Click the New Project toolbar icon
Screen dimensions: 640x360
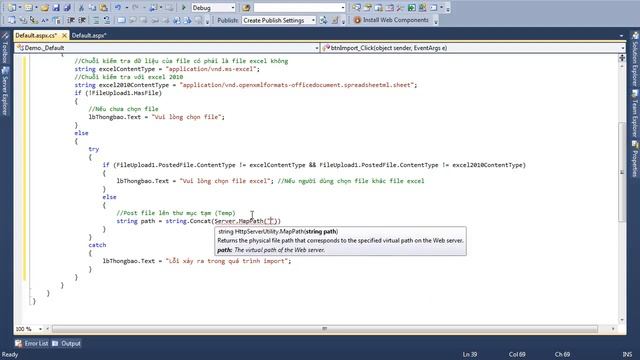click(11, 8)
